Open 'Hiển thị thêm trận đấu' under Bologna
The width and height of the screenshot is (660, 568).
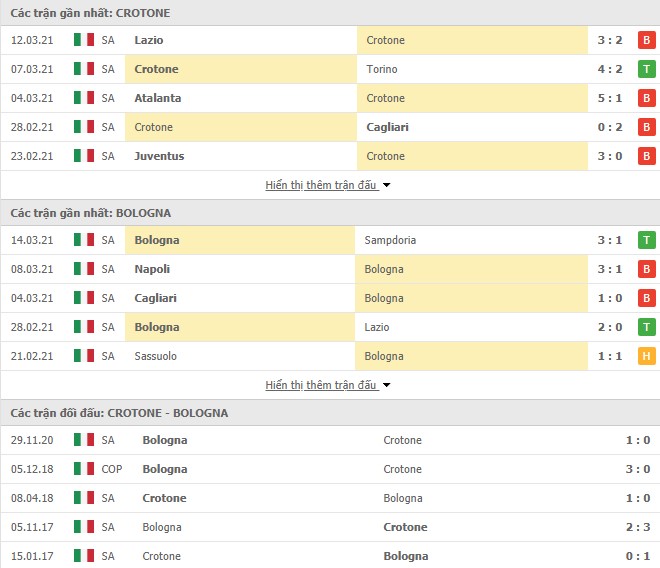(x=321, y=385)
